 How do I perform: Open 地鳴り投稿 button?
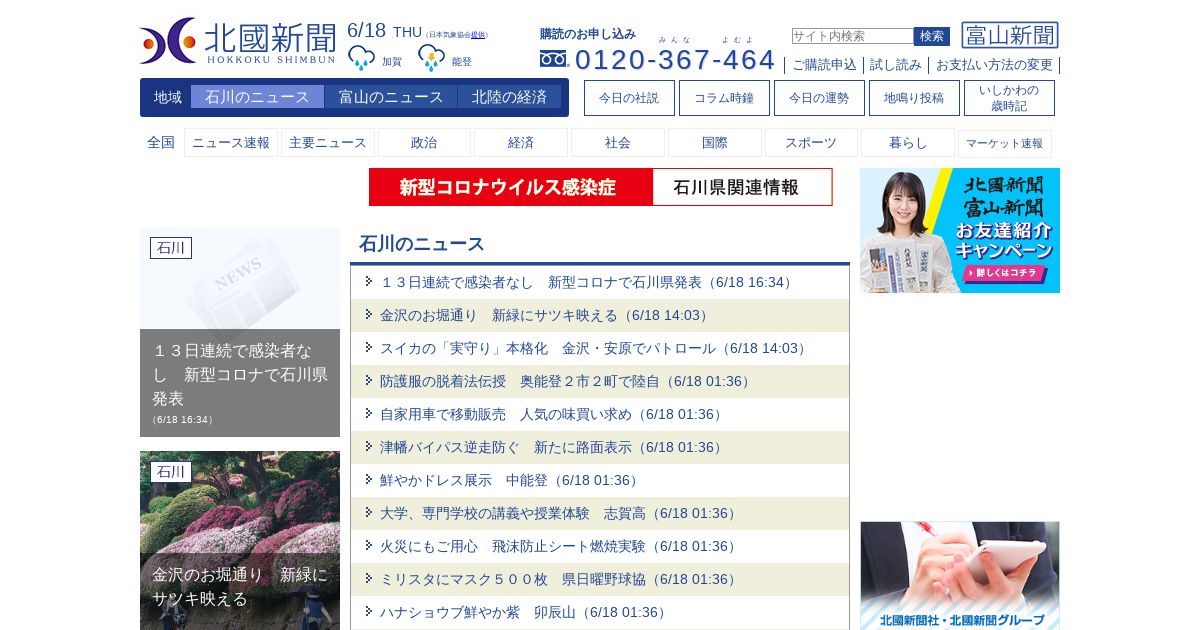(914, 98)
